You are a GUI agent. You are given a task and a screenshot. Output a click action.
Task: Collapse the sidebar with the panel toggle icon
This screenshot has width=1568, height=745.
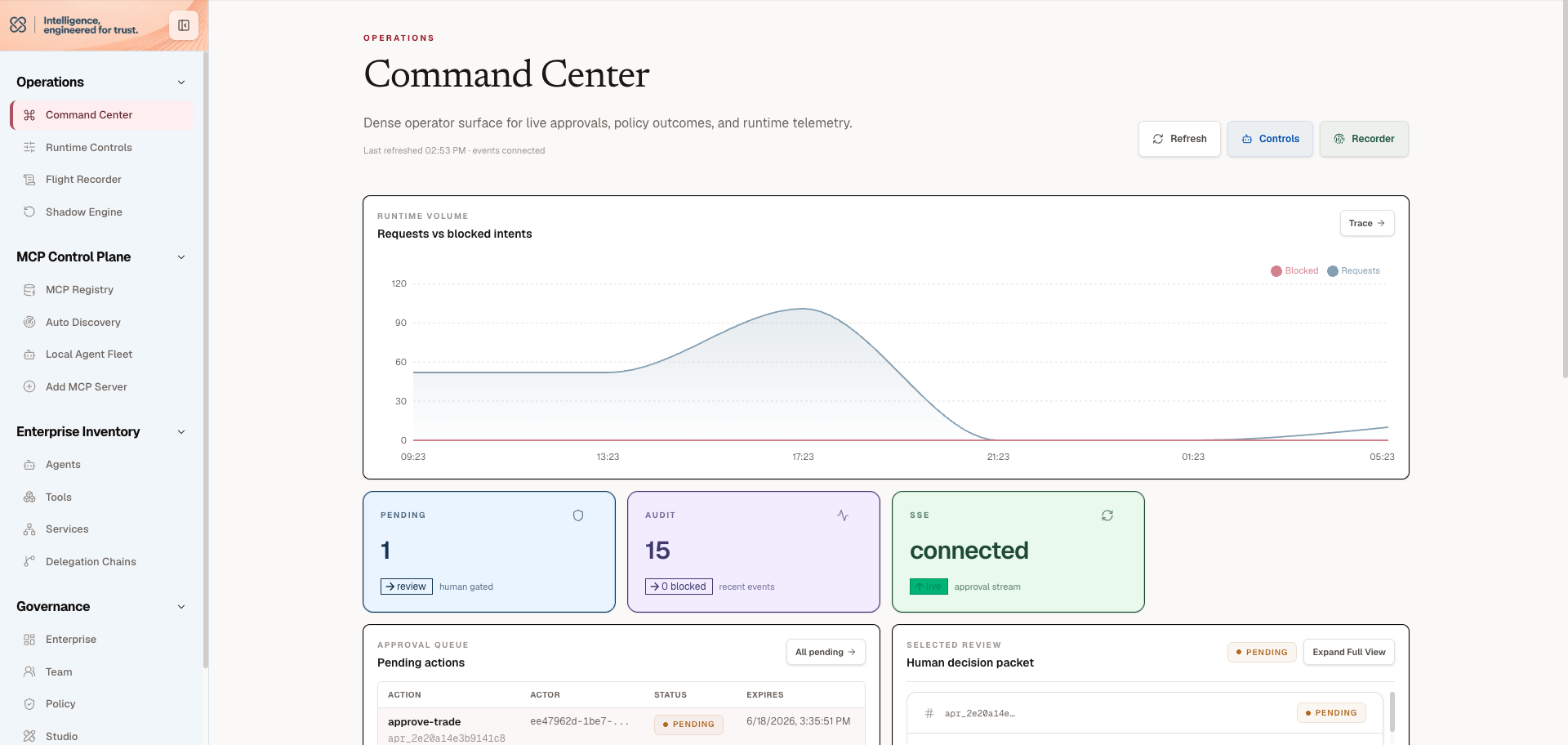[184, 25]
